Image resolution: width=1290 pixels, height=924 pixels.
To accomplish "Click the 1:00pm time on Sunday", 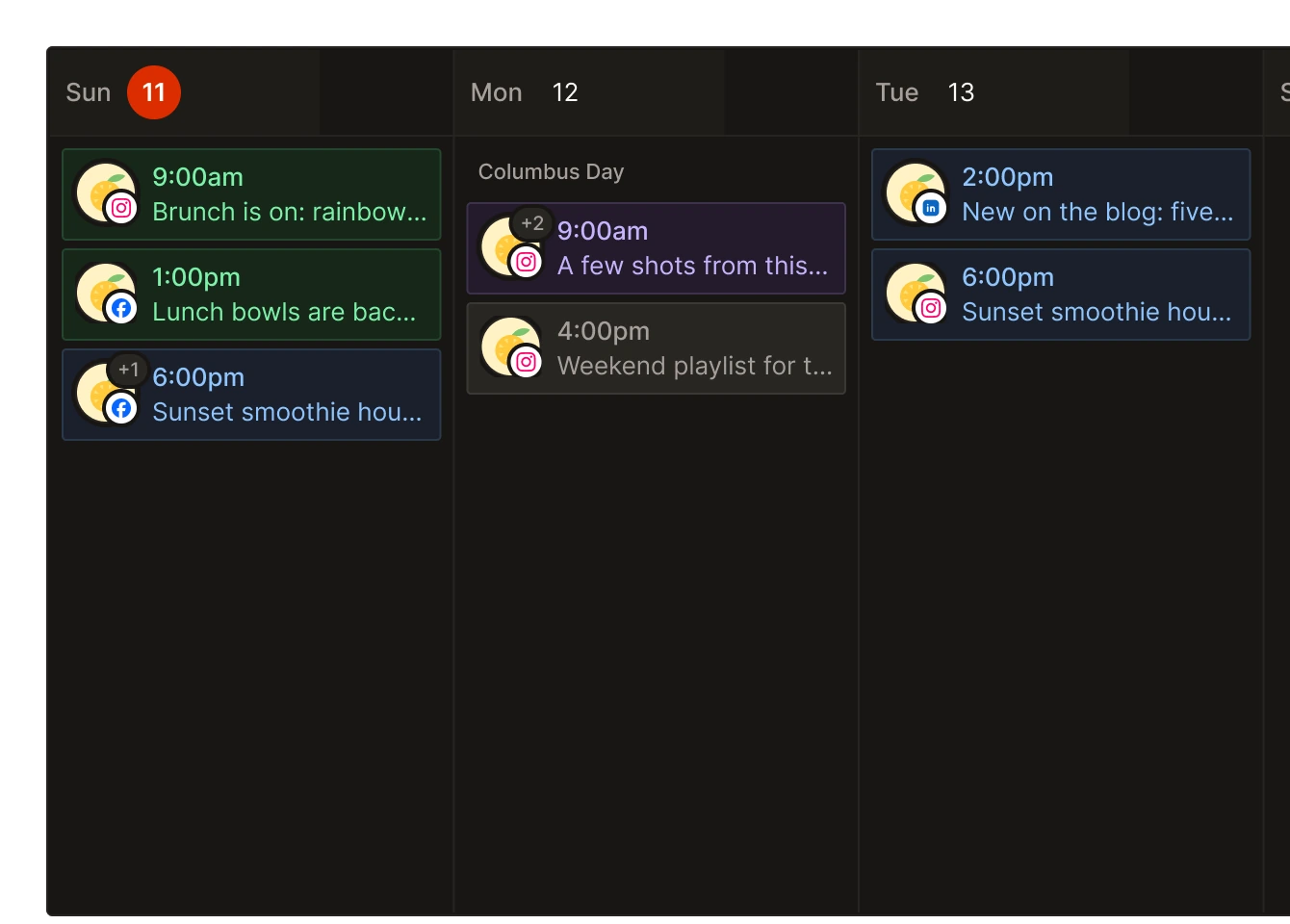I will point(196,277).
